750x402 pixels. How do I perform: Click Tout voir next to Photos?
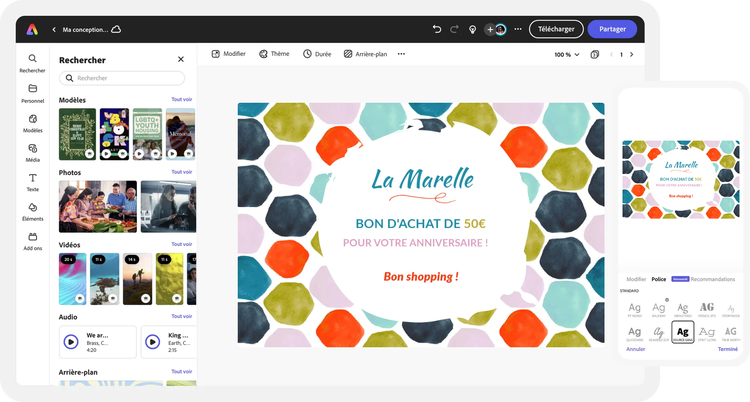click(182, 172)
